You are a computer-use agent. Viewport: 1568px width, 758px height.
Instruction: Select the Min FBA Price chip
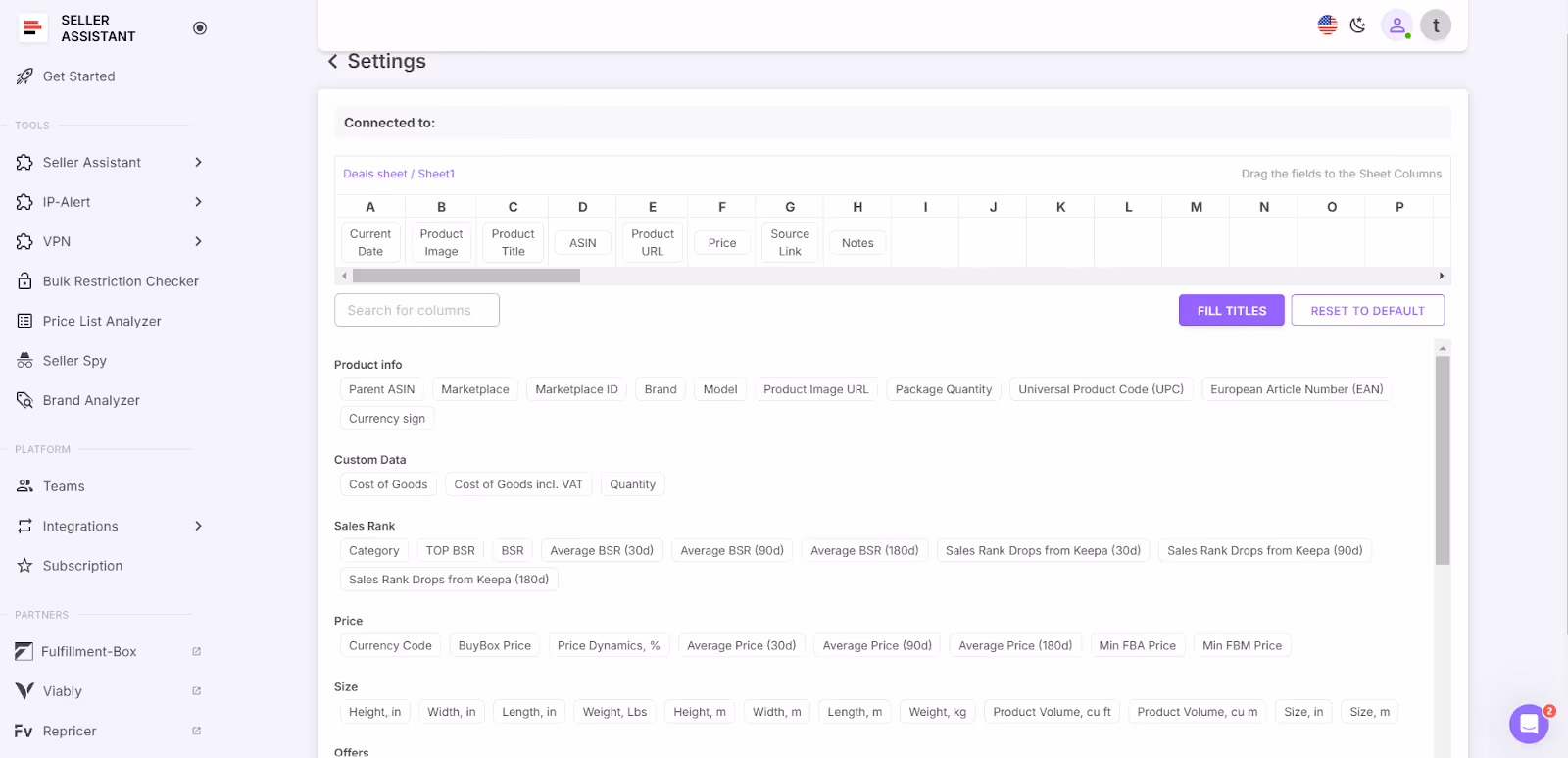1137,646
